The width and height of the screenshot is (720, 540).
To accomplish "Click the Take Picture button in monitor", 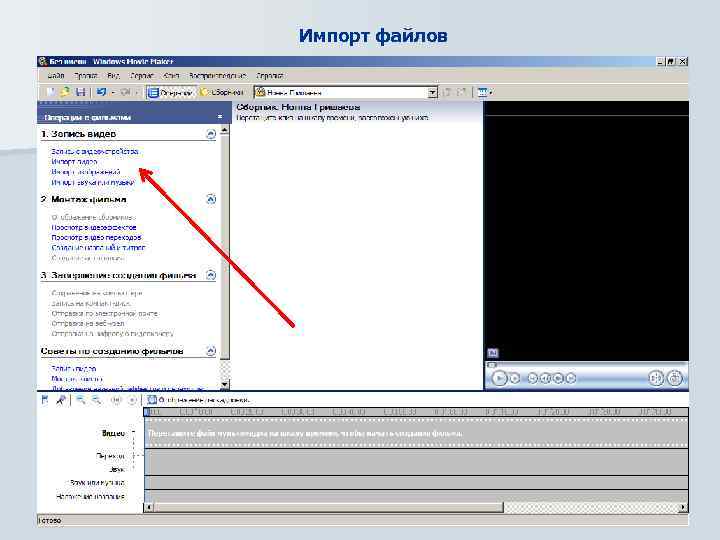I will click(675, 378).
